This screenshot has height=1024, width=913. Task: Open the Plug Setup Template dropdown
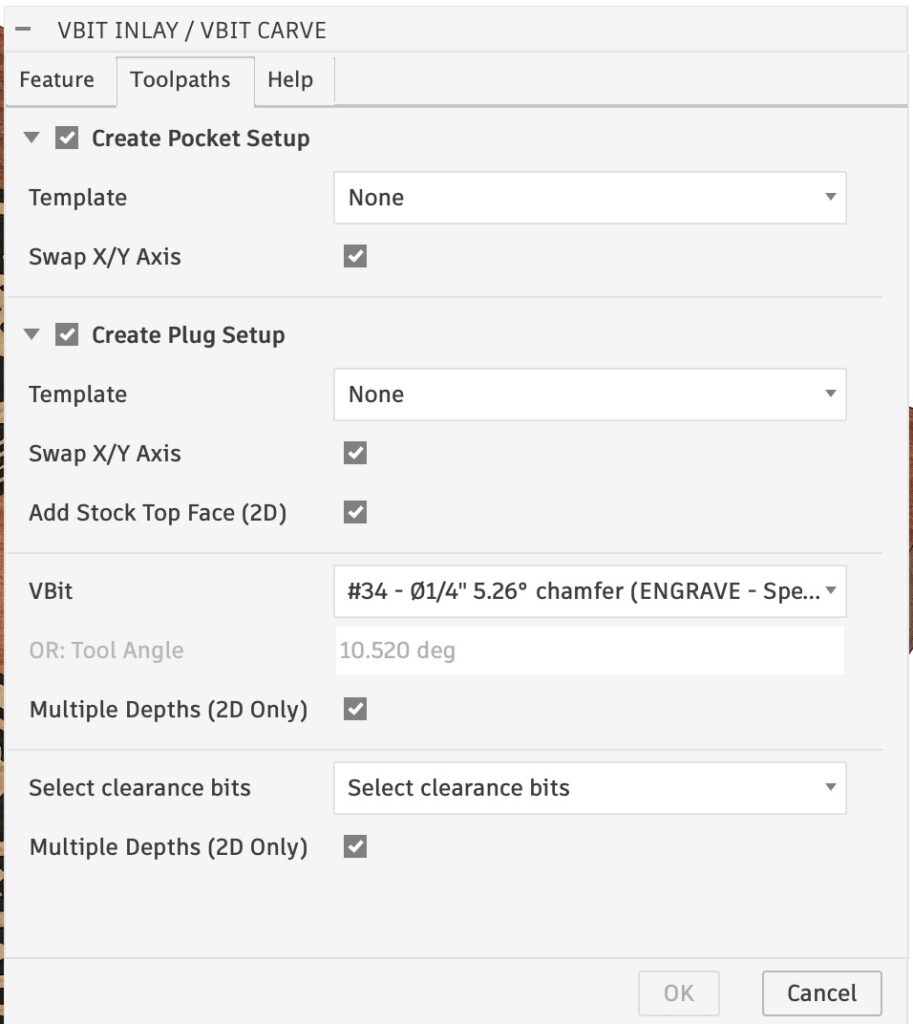(x=590, y=394)
